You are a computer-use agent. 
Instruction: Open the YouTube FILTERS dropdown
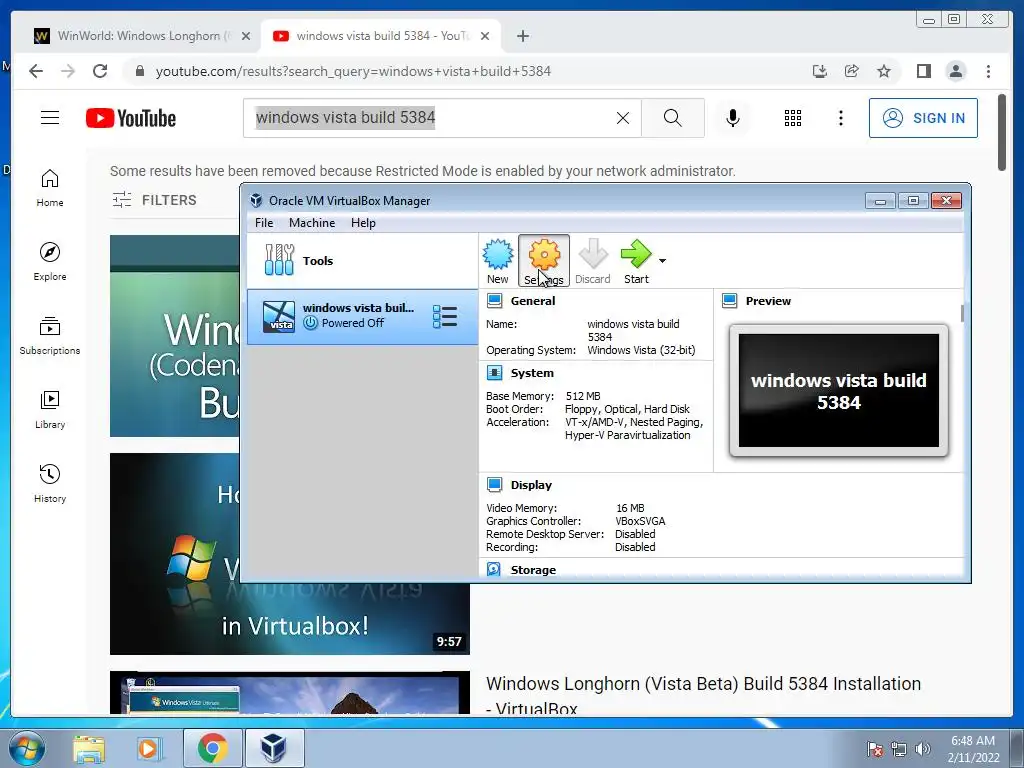(x=154, y=200)
